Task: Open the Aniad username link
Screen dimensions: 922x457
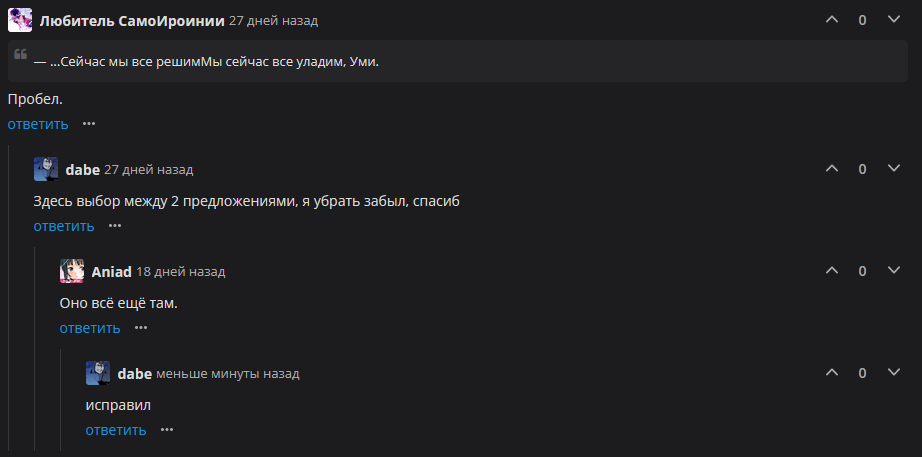Action: [112, 272]
